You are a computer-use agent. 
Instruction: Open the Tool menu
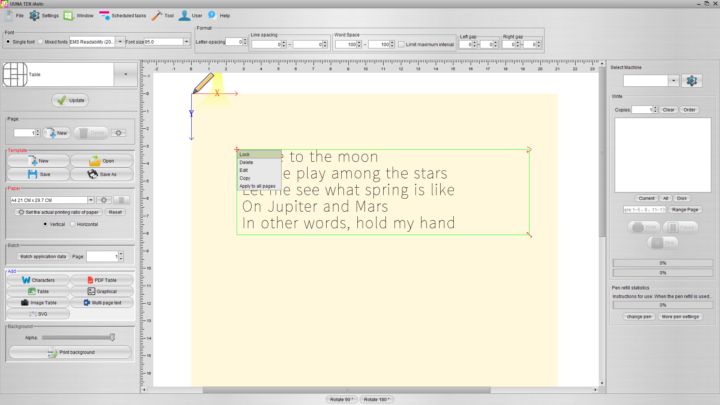click(163, 16)
